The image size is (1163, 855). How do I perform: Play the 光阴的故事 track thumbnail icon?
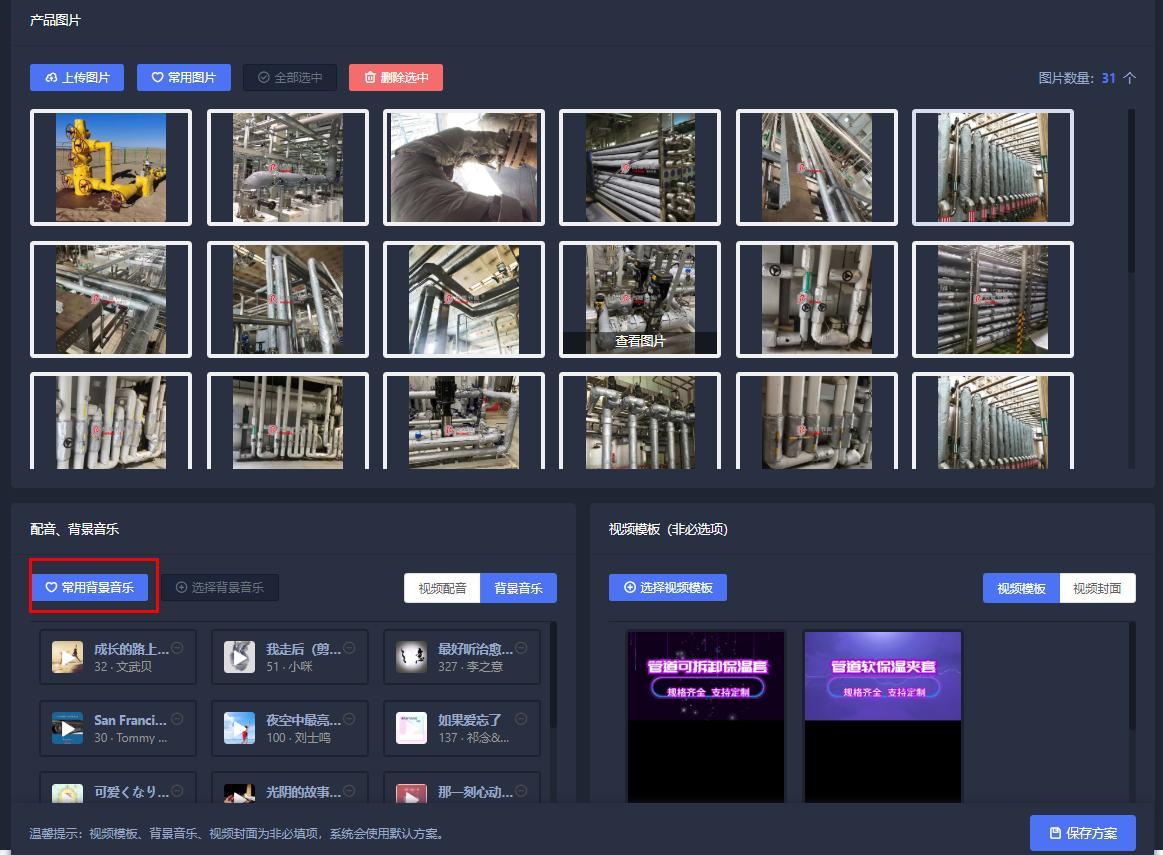point(239,793)
